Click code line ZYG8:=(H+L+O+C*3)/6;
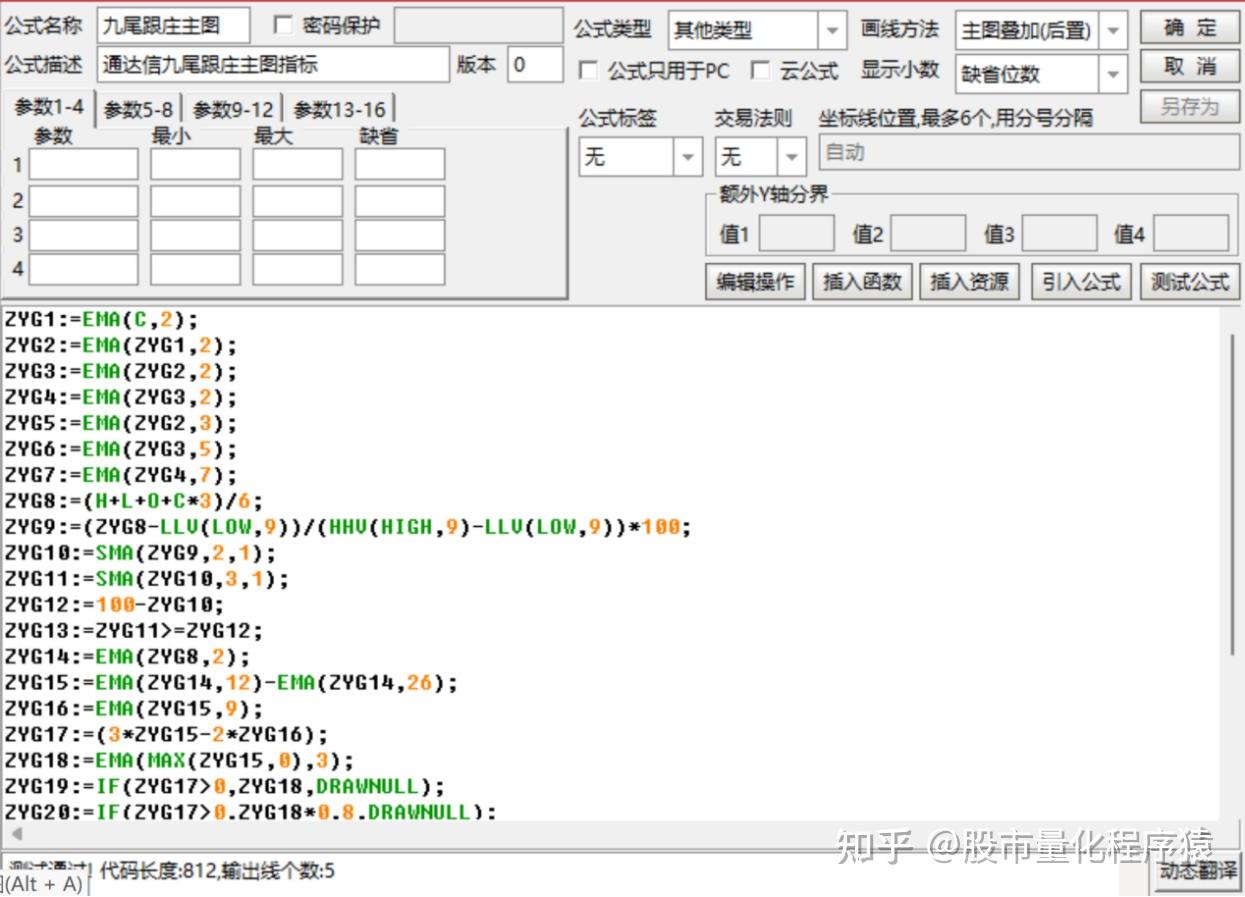 point(134,502)
